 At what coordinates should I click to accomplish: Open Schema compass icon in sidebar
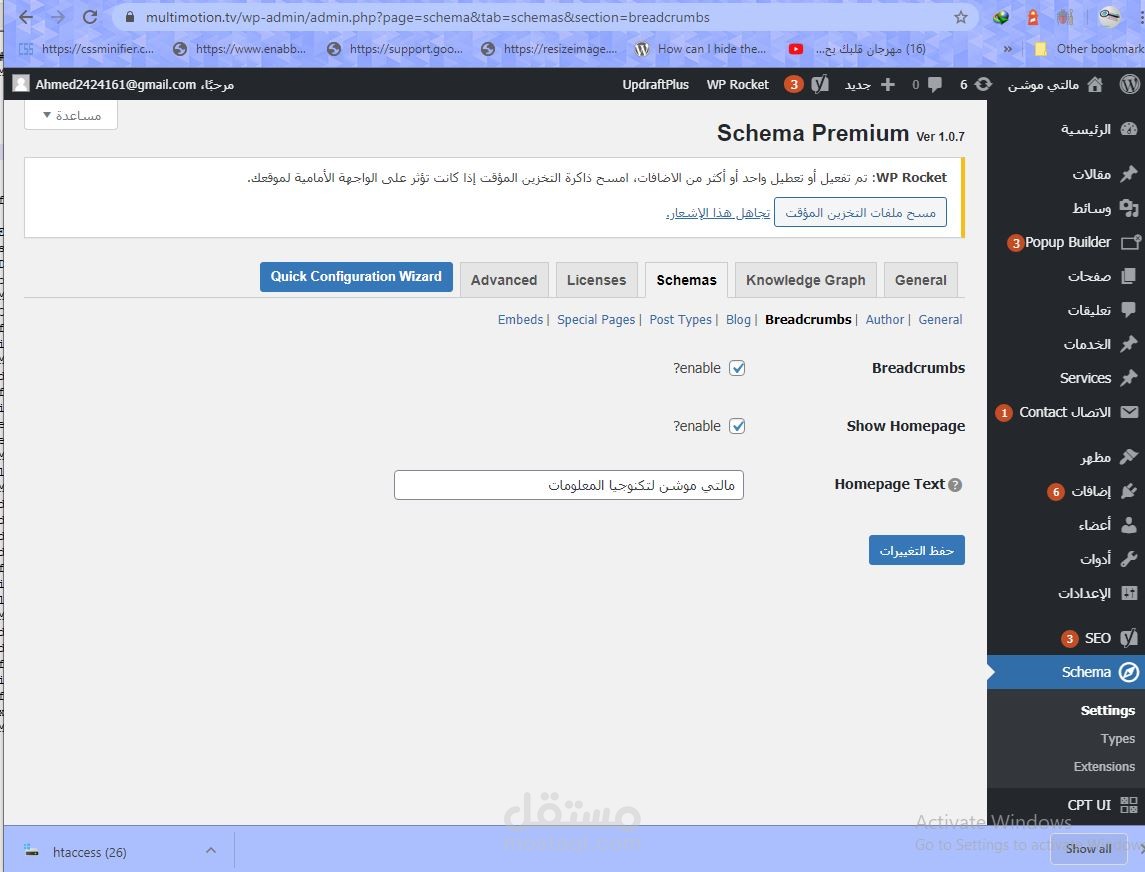coord(1129,672)
